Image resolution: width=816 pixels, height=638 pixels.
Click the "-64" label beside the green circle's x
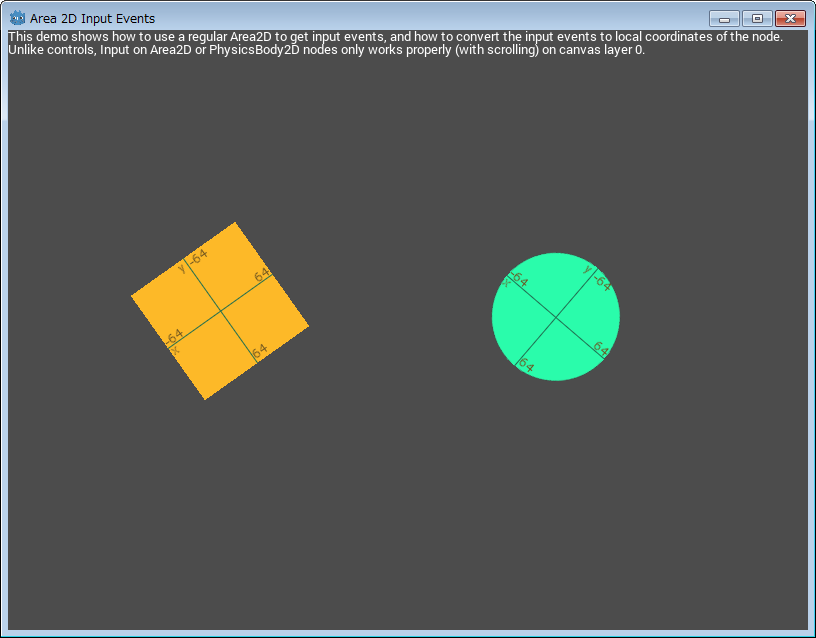click(519, 279)
